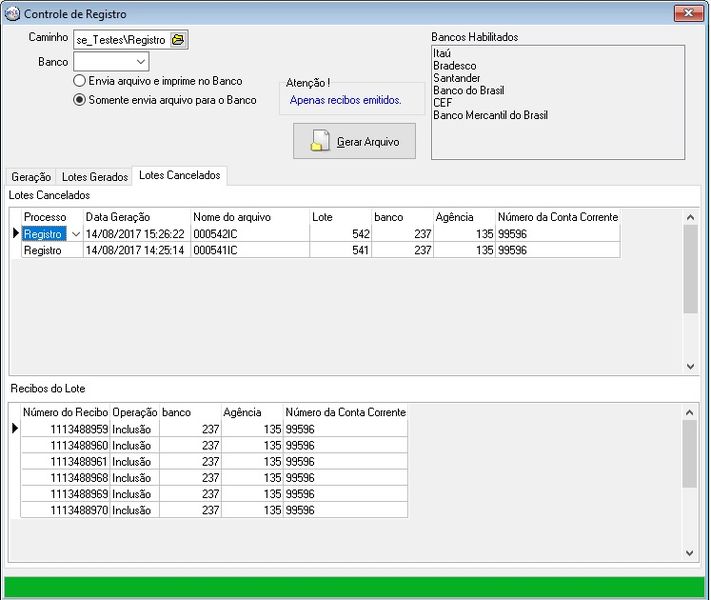The image size is (711, 600).
Task: Close the Controle de Registro window
Action: click(x=687, y=14)
